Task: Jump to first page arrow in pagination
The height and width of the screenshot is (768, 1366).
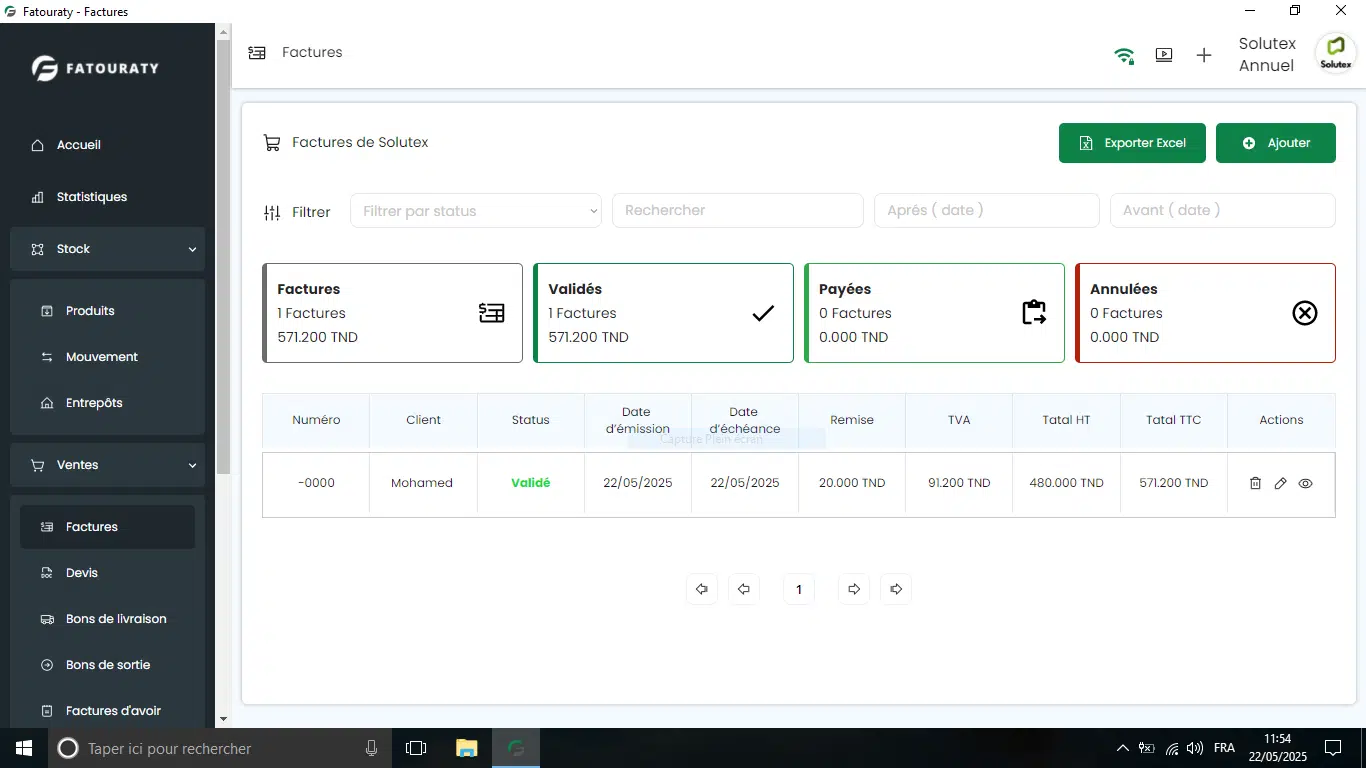Action: [701, 590]
